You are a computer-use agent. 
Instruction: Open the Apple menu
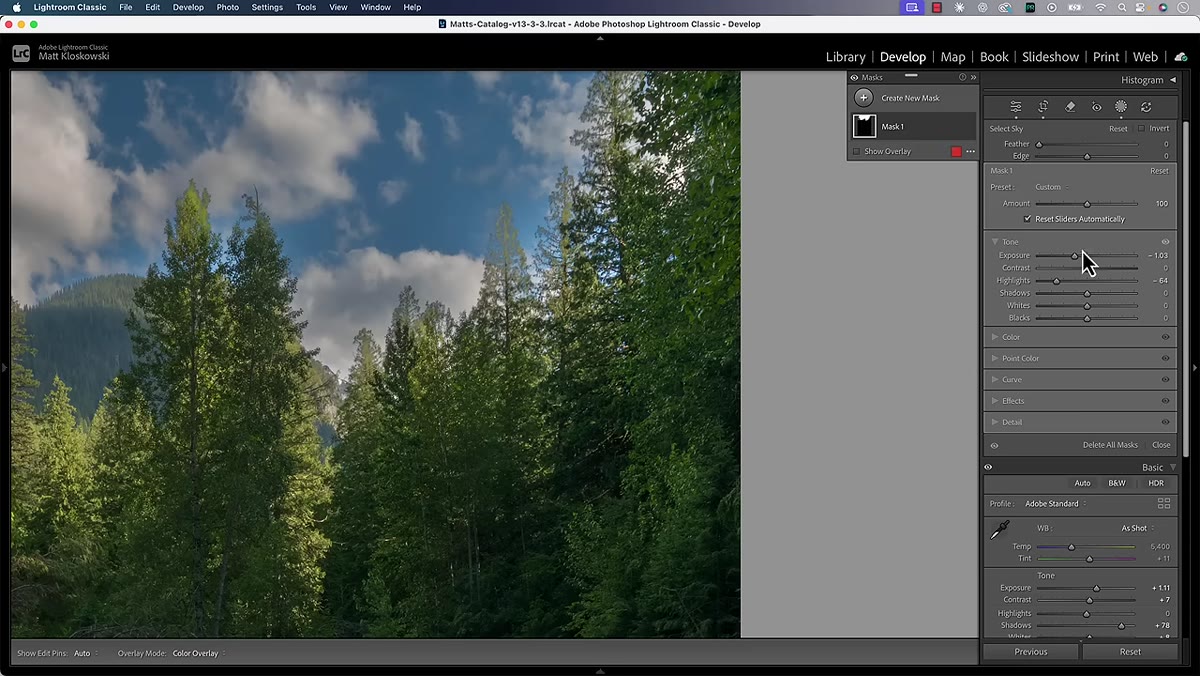17,7
